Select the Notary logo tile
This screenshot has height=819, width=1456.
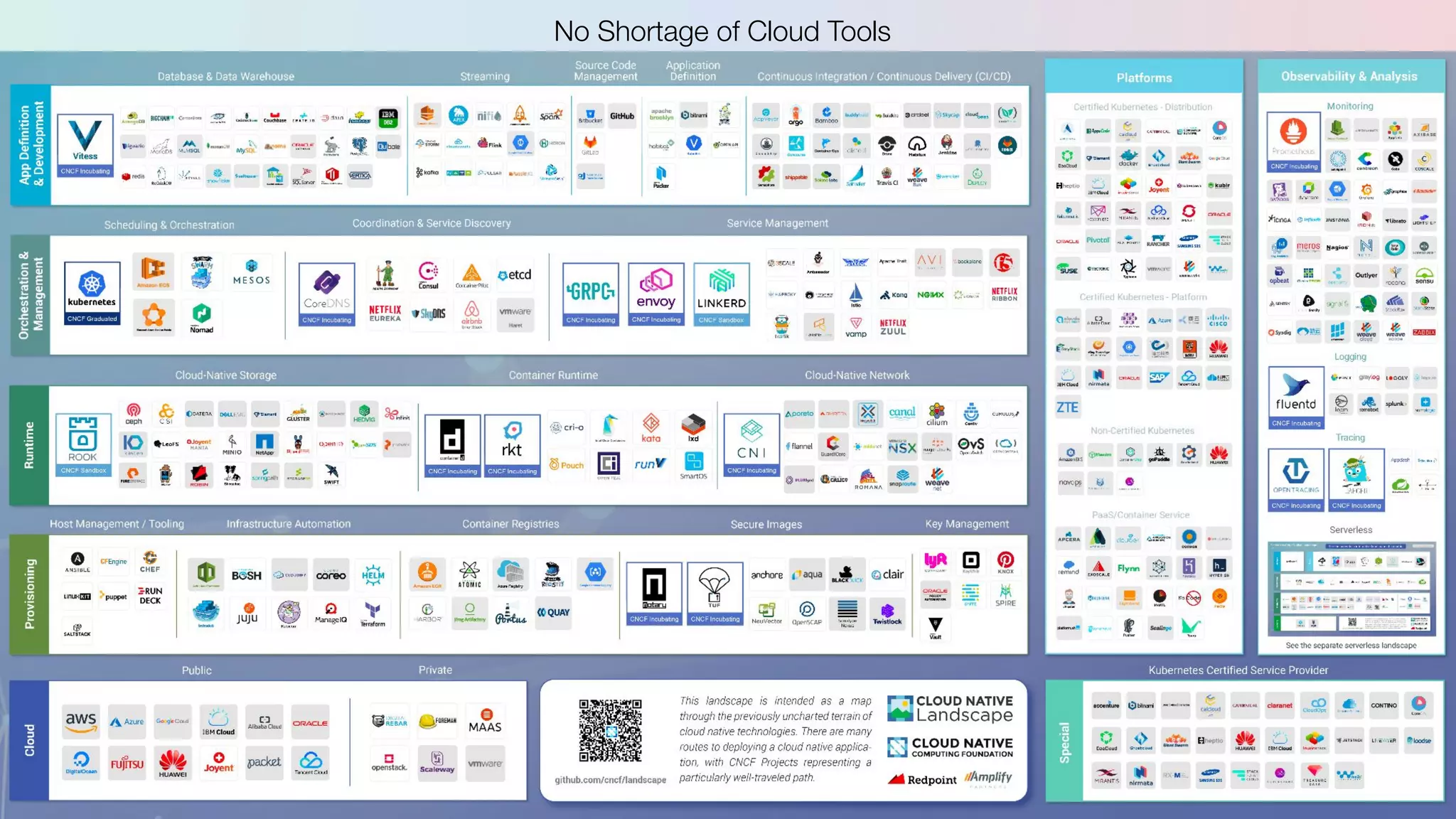[654, 594]
